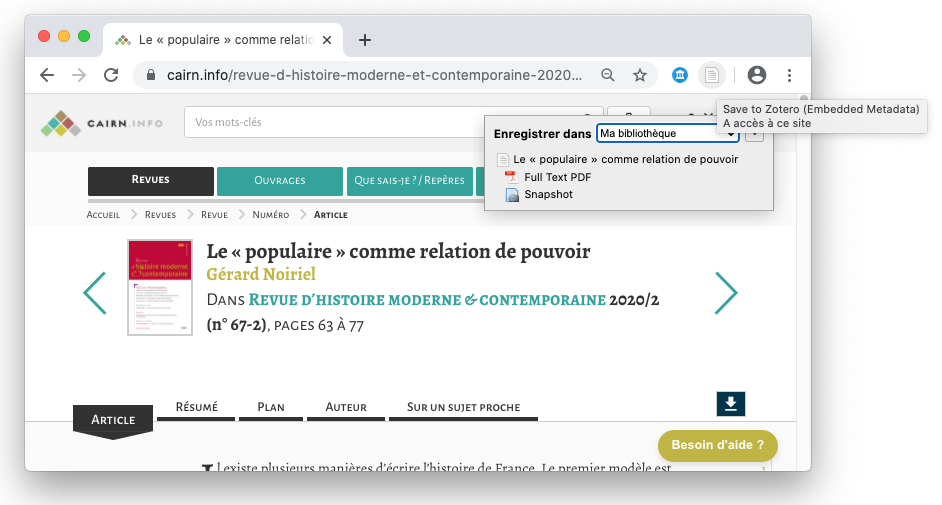Select the Article tab
The height and width of the screenshot is (505, 942).
click(113, 421)
